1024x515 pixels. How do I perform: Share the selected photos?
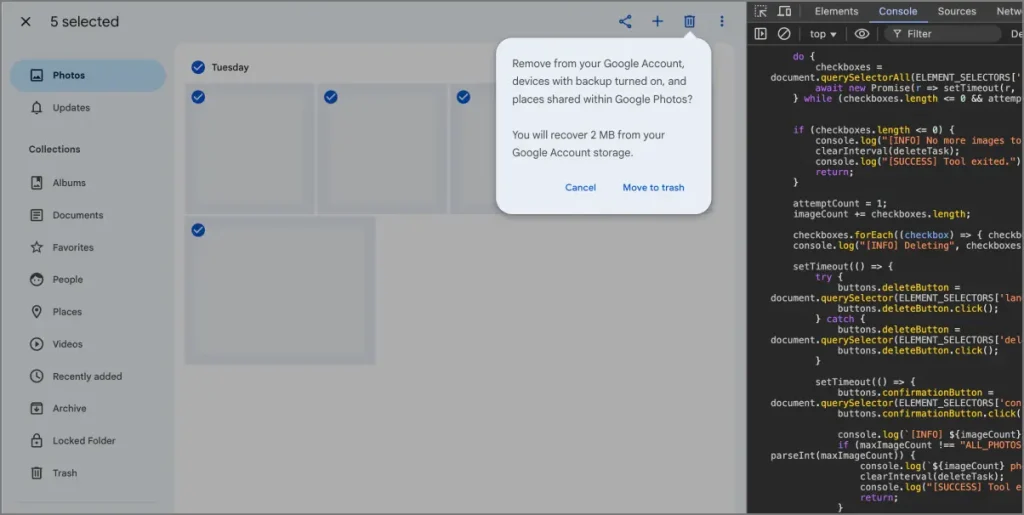[625, 22]
